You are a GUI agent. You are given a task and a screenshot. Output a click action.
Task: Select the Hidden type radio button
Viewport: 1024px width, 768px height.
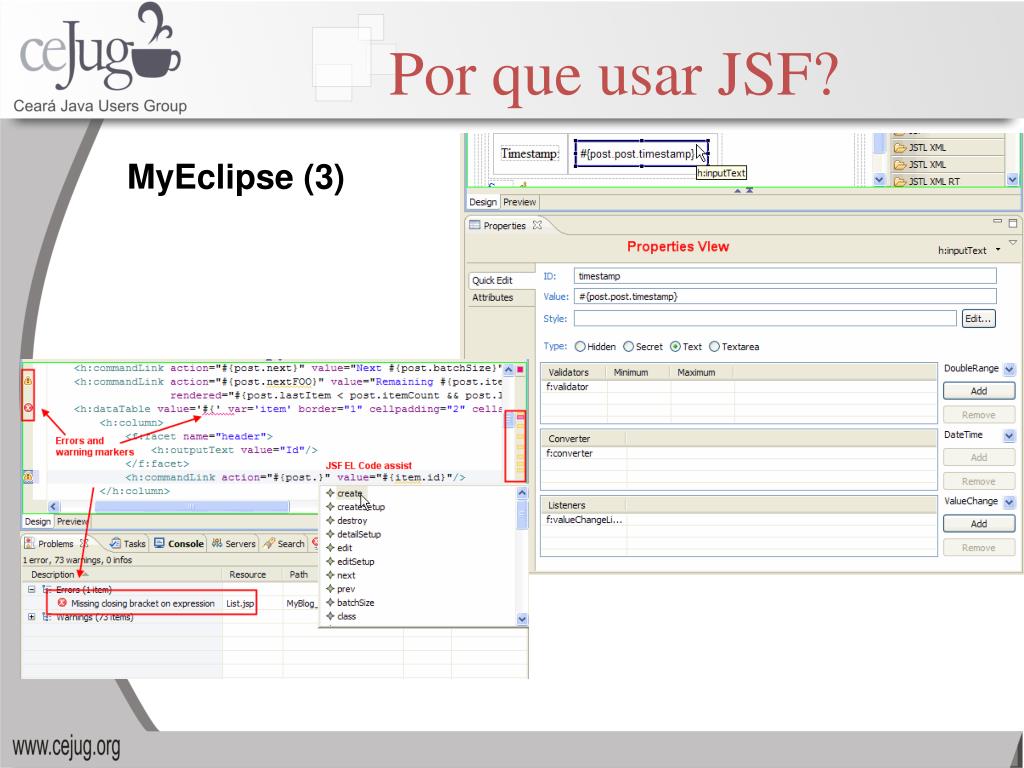(580, 347)
